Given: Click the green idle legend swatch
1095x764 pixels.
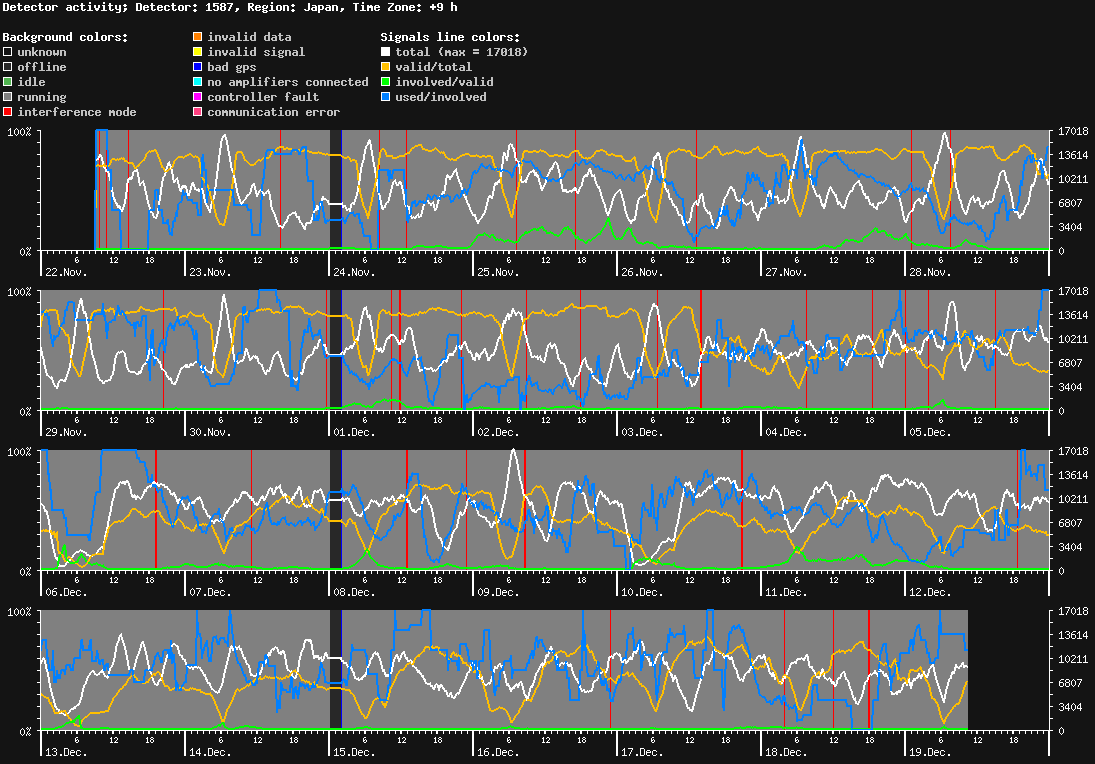Looking at the screenshot, I should pyautogui.click(x=8, y=82).
